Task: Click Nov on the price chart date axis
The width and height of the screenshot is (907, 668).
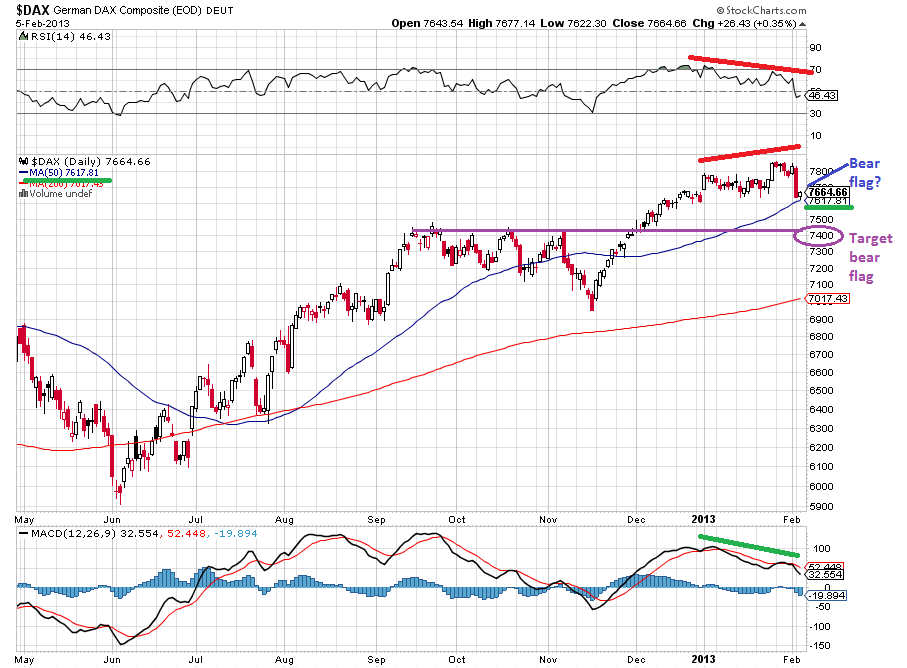Action: [x=548, y=519]
